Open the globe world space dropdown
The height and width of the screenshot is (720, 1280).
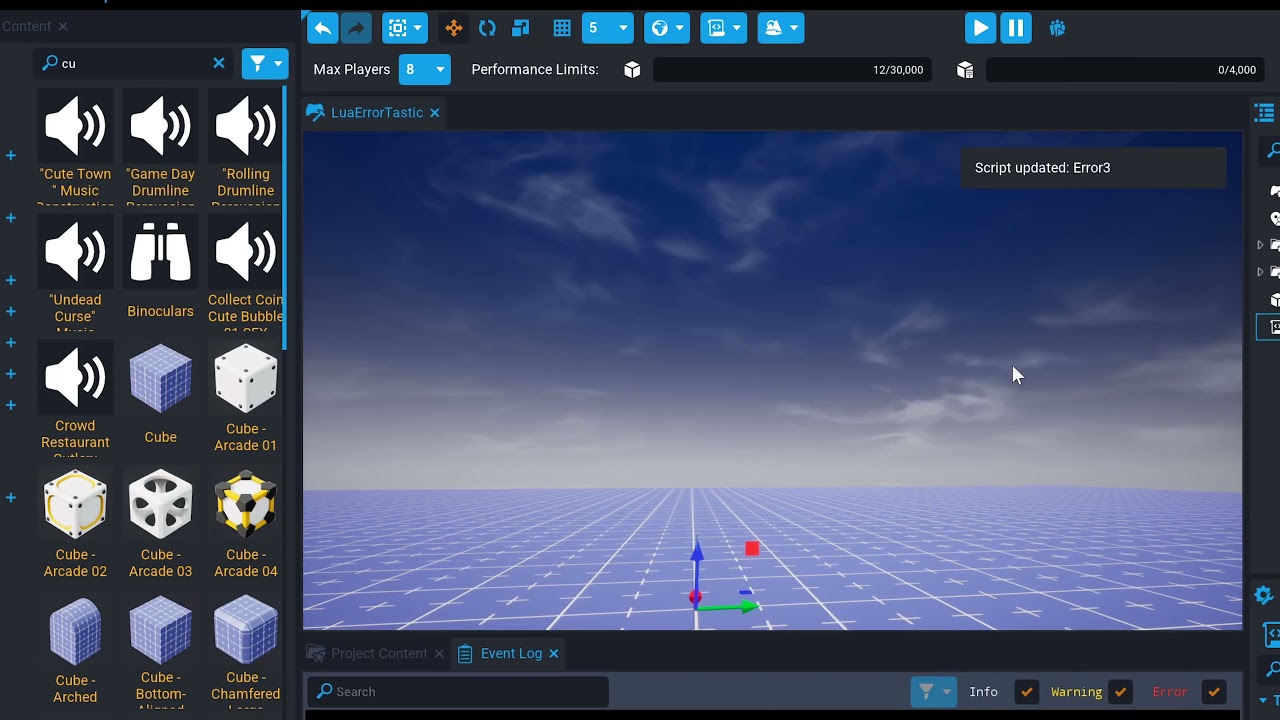point(667,28)
